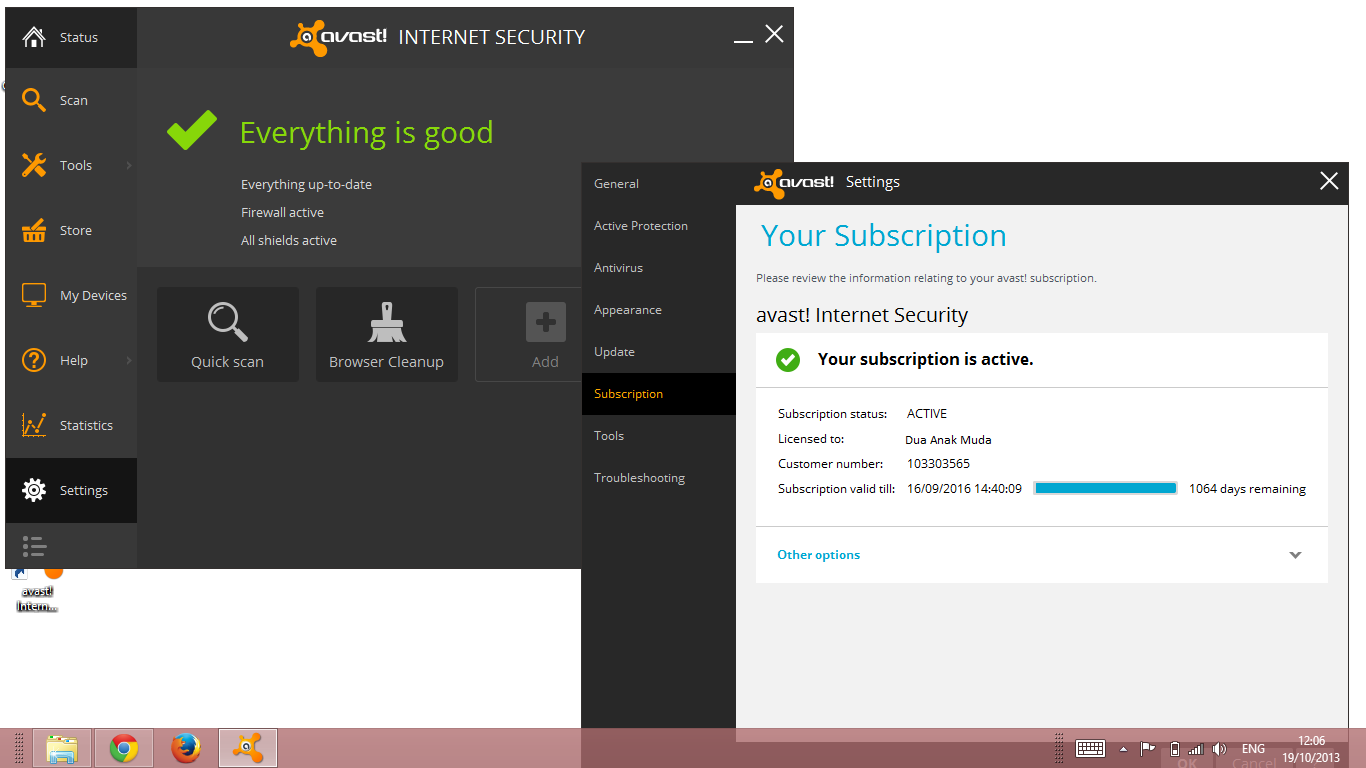
Task: Select Subscription settings
Action: [658, 394]
